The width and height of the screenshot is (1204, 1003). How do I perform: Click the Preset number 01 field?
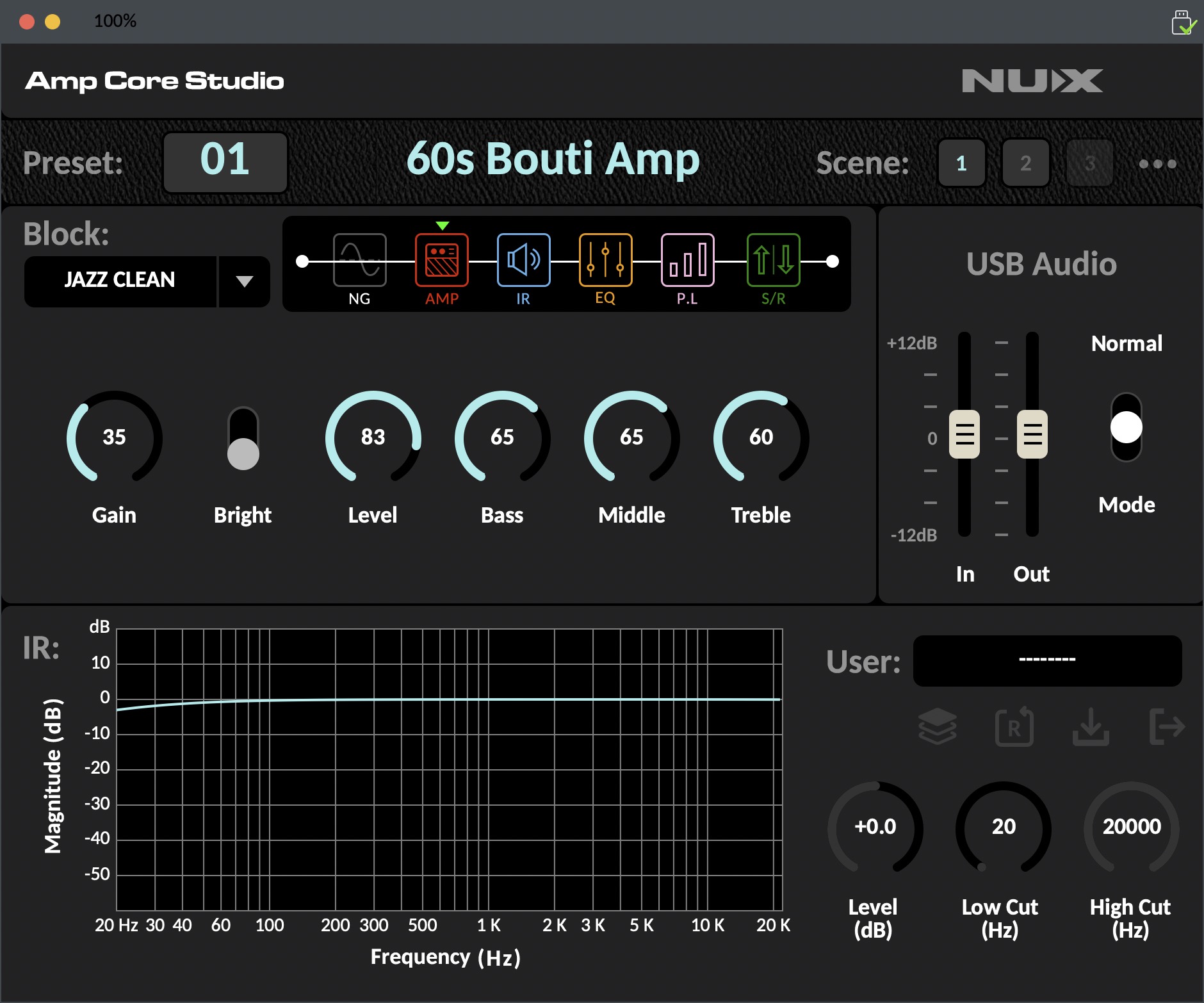[x=225, y=162]
